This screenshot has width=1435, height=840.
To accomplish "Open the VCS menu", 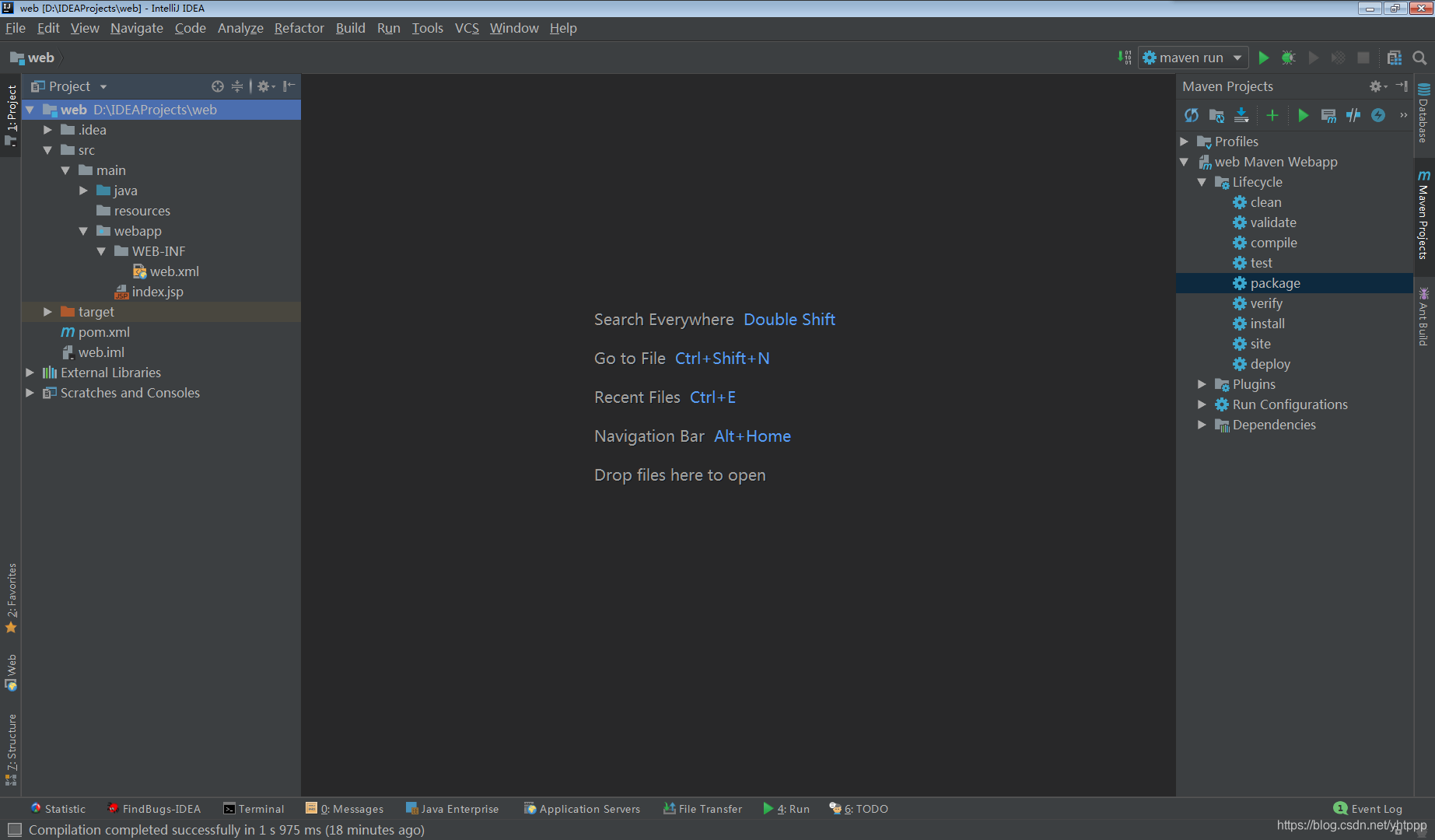I will [467, 28].
